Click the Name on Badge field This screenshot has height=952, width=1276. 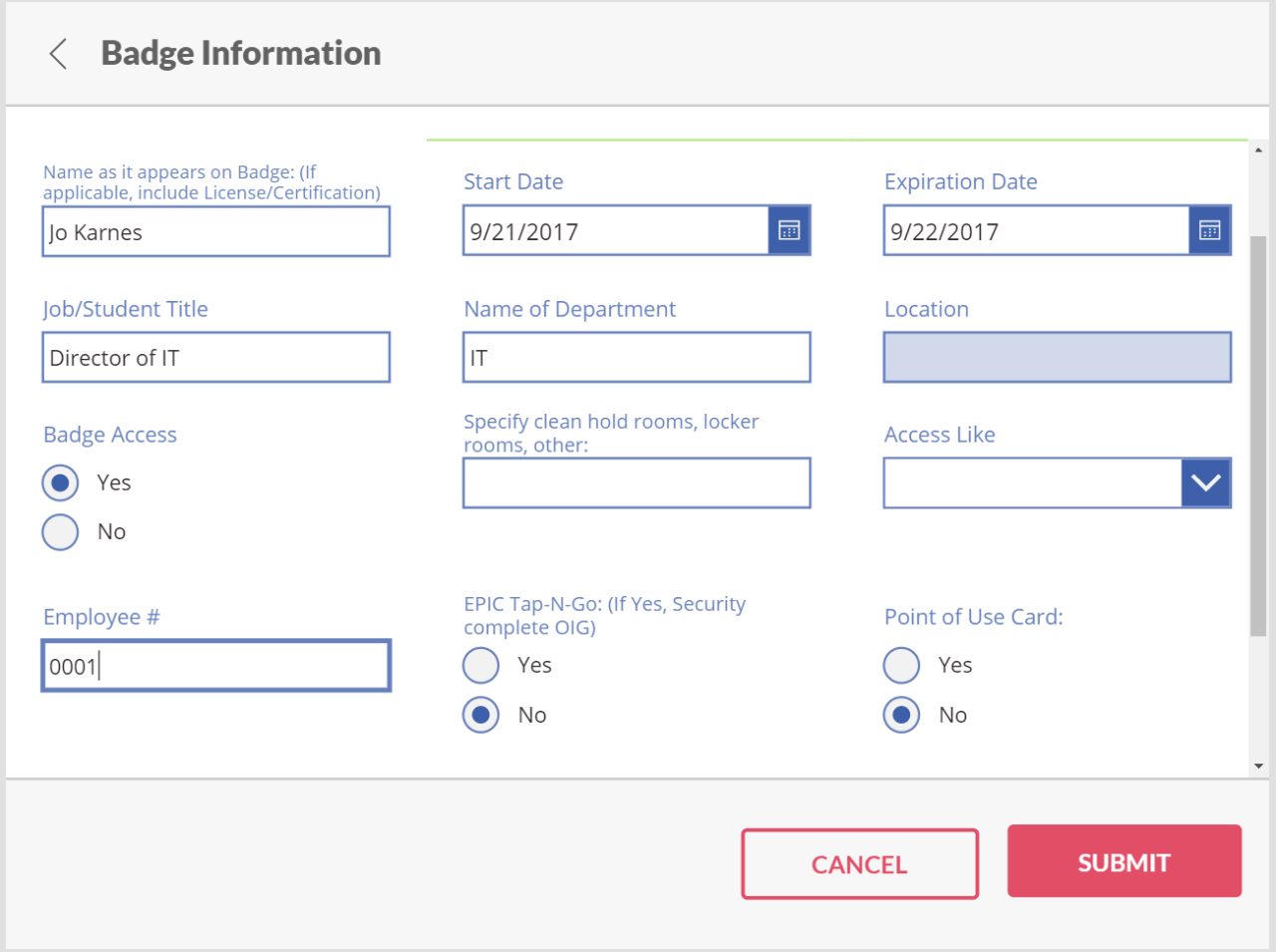click(215, 232)
